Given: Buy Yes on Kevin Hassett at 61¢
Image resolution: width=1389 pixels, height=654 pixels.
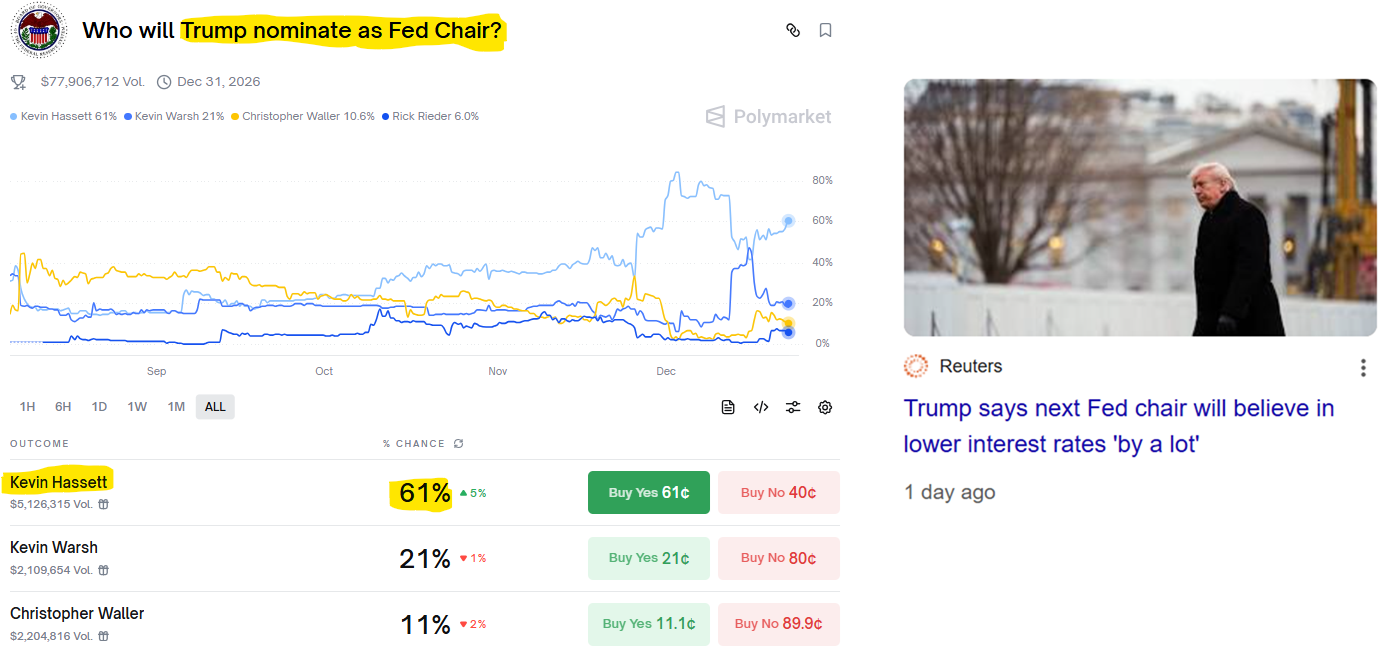Looking at the screenshot, I should pyautogui.click(x=648, y=492).
